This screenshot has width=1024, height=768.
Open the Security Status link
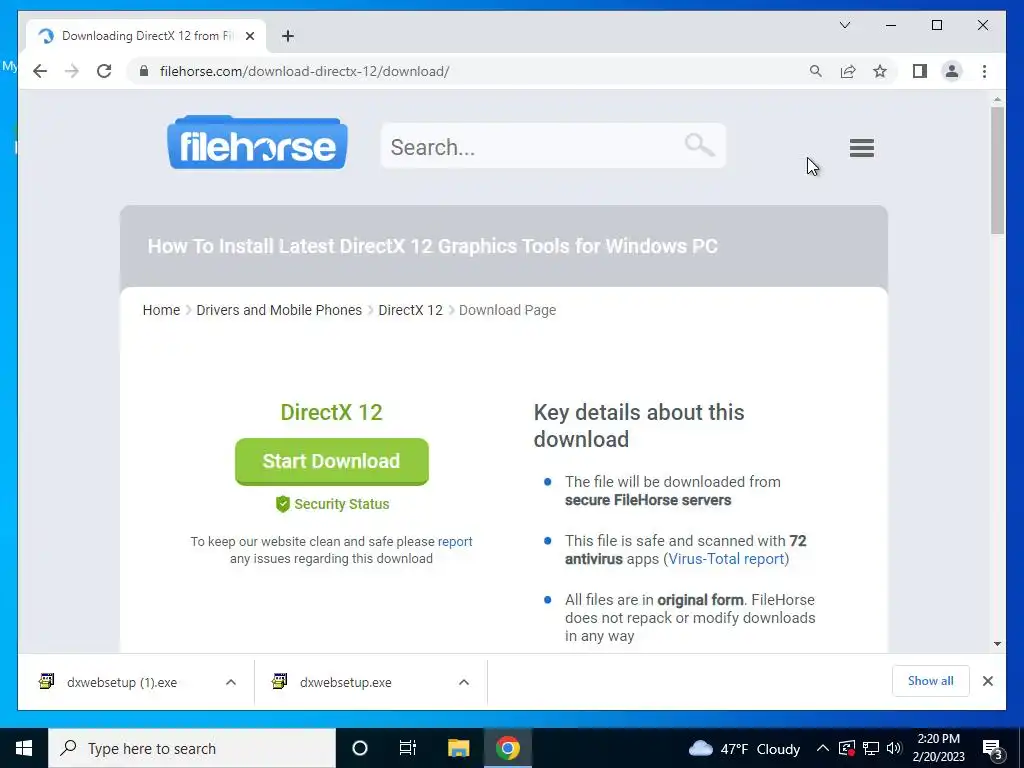click(332, 504)
